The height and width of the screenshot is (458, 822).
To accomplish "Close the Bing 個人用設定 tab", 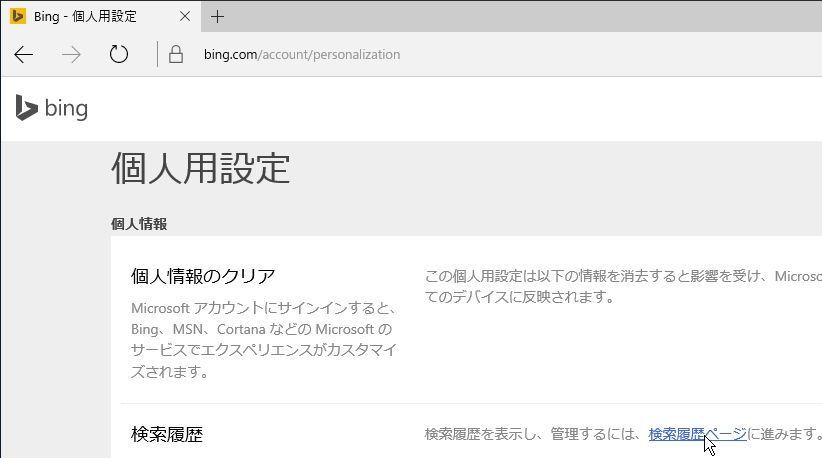I will [185, 17].
